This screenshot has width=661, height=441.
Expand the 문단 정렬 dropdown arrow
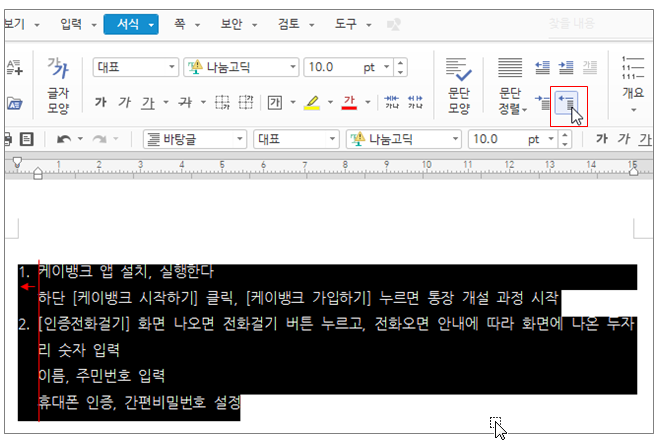(525, 110)
